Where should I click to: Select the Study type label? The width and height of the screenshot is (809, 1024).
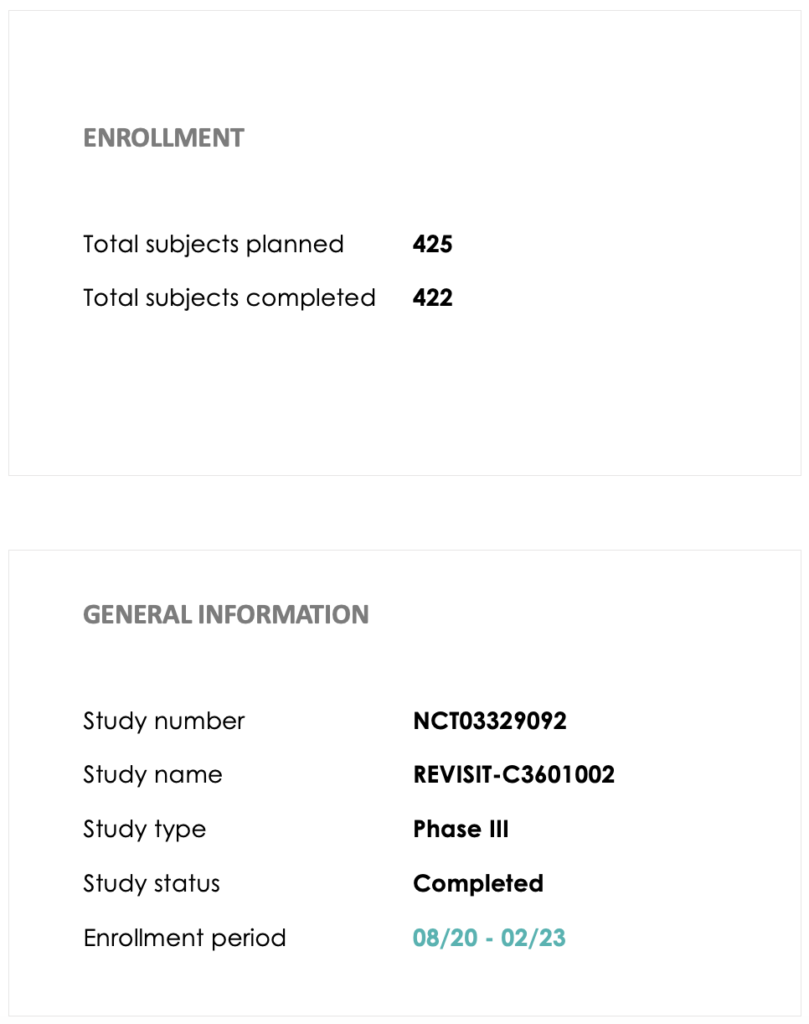[144, 829]
